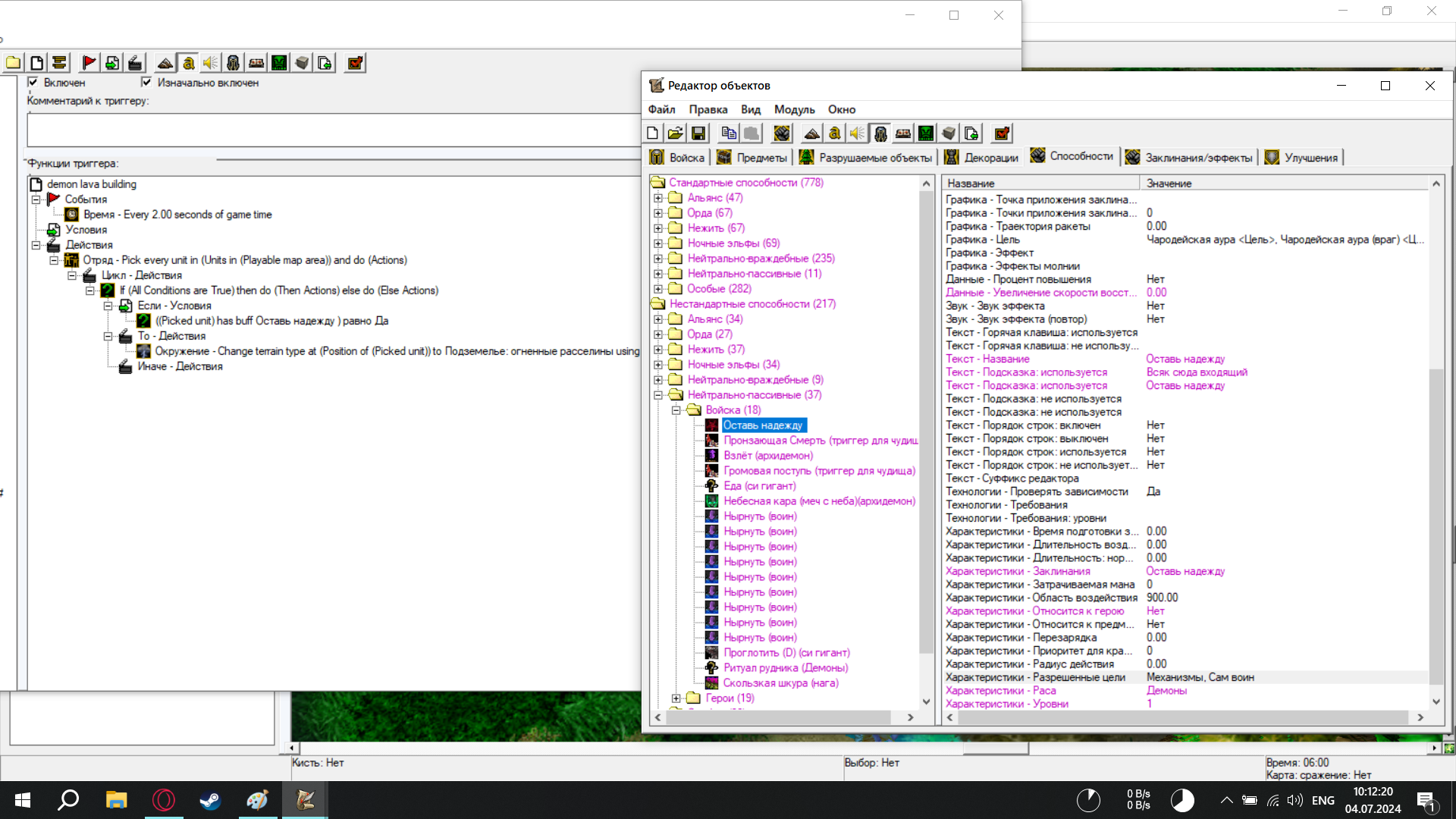Open the Модуль menu

click(x=794, y=109)
